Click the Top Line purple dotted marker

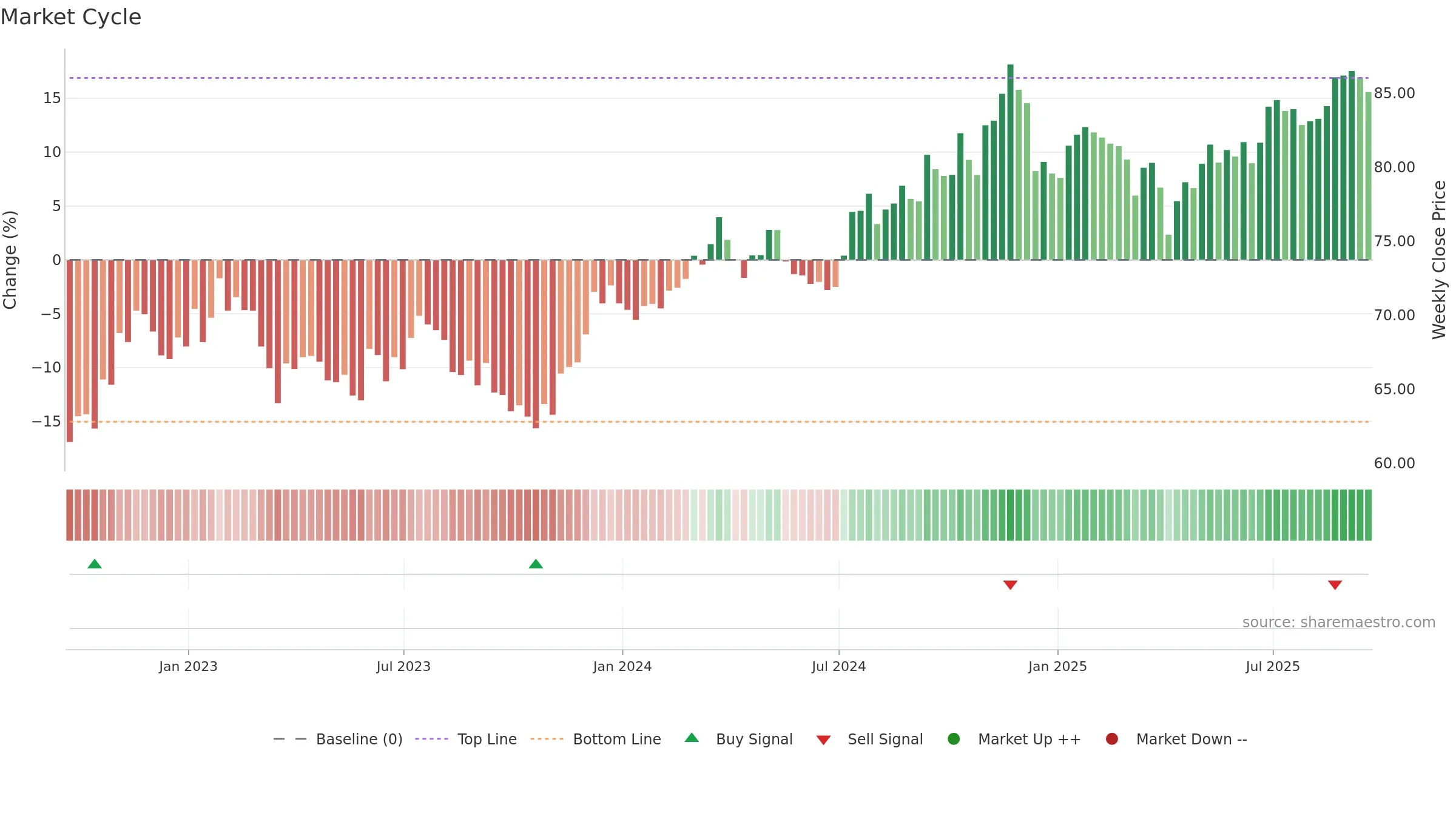(431, 739)
